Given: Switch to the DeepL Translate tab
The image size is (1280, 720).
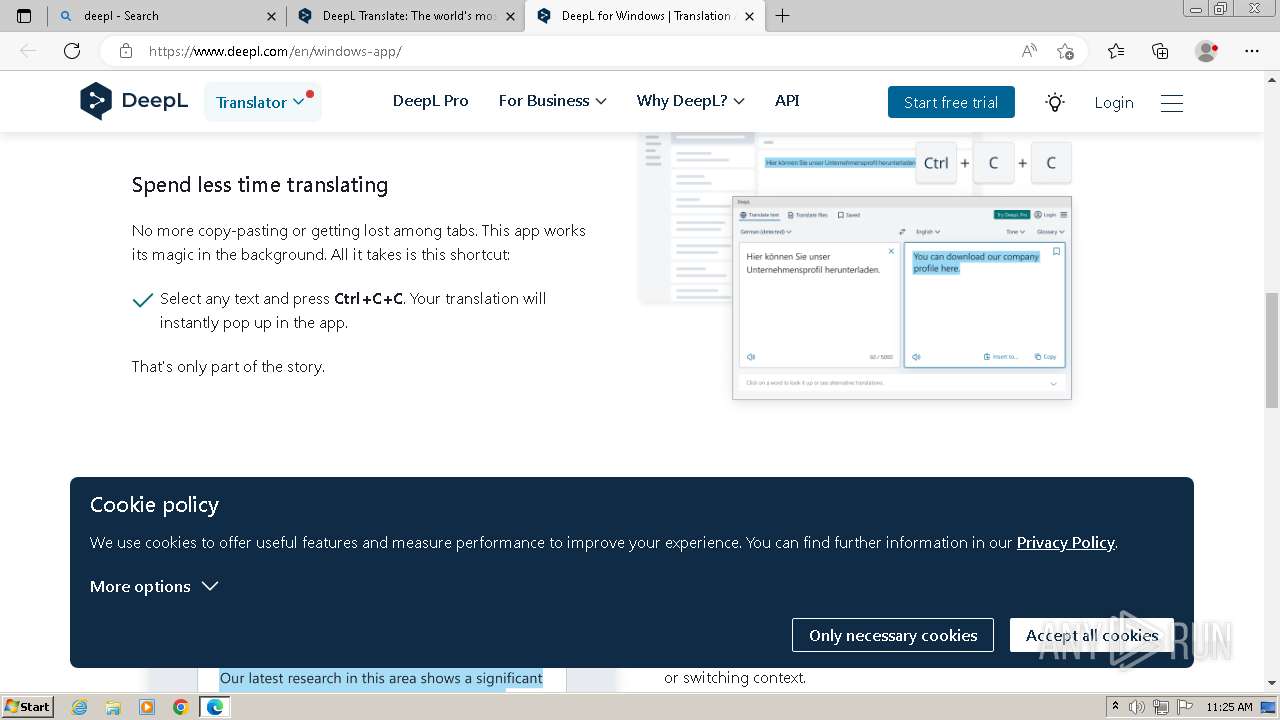Looking at the screenshot, I should point(406,16).
